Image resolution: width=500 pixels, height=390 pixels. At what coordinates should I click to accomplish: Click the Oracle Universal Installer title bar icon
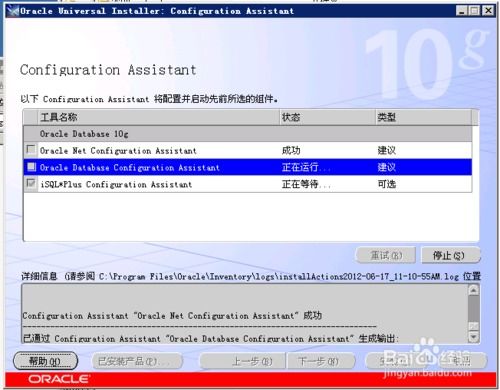point(13,11)
